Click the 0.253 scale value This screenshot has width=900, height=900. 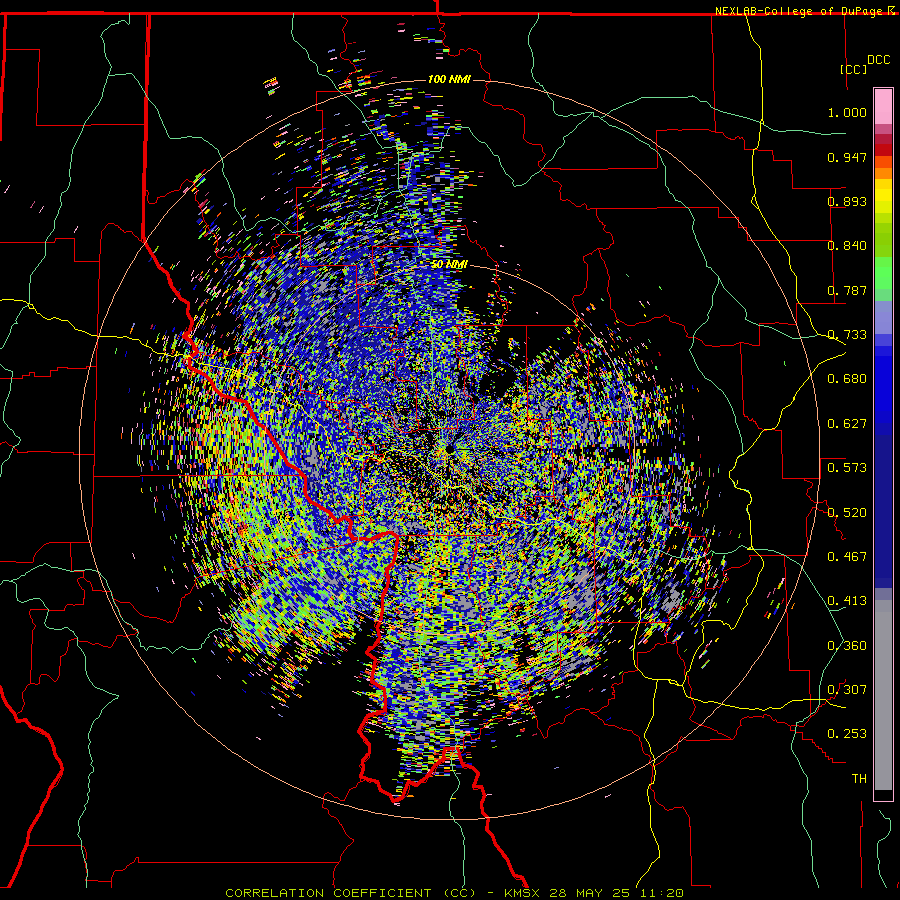(847, 734)
